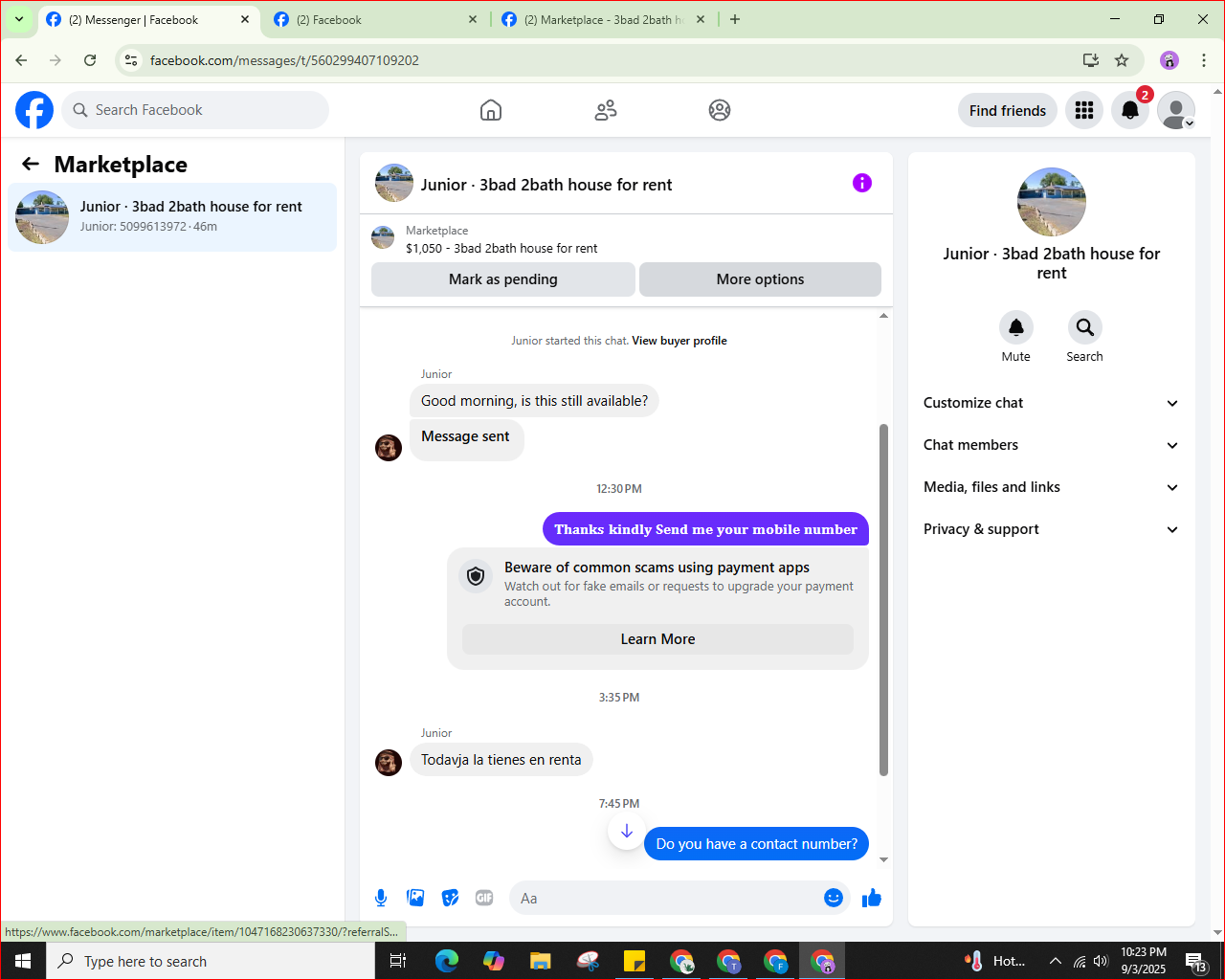Click 'Good morning, is this still available?' message
1225x980 pixels.
(x=535, y=401)
